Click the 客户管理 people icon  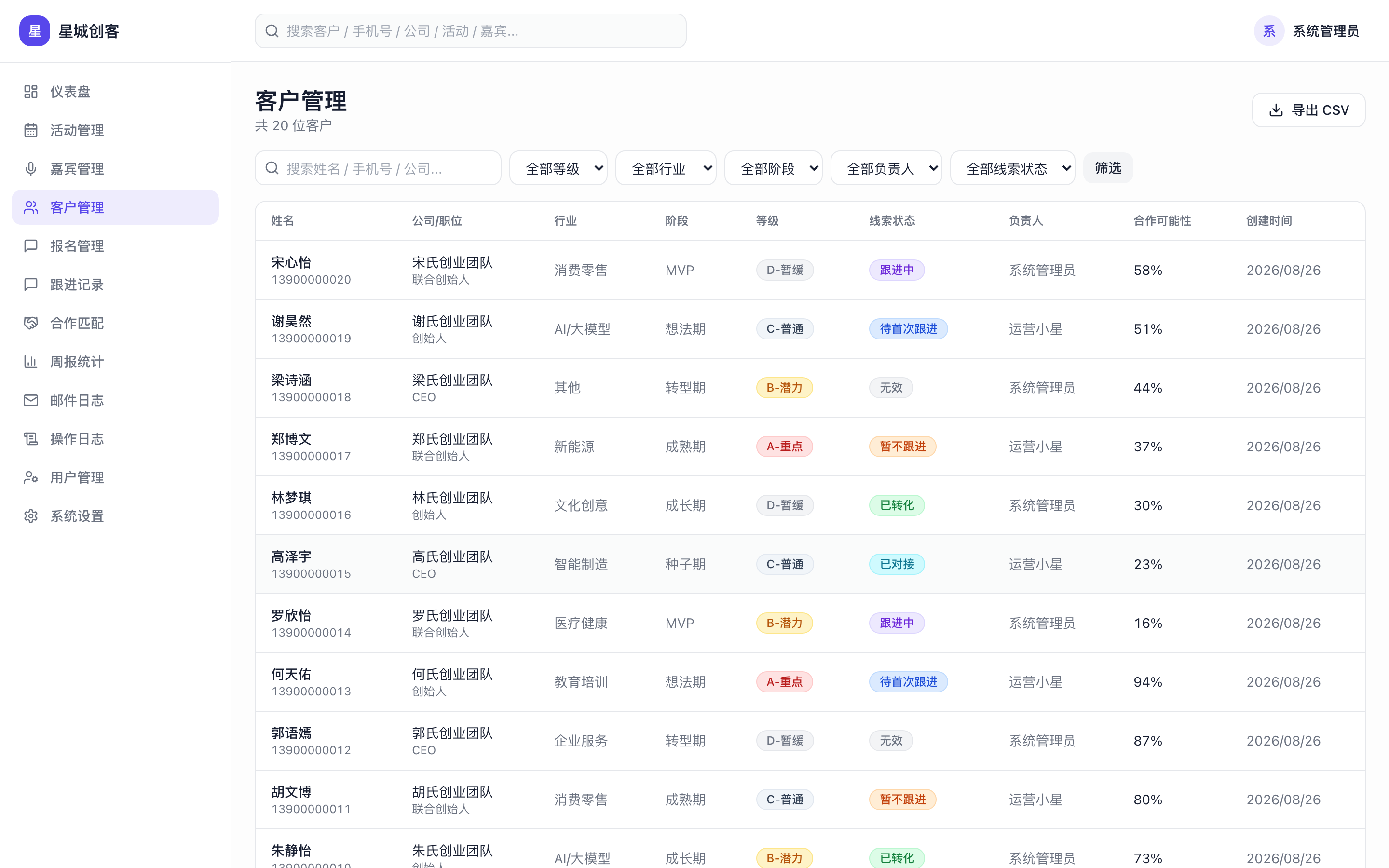coord(31,207)
